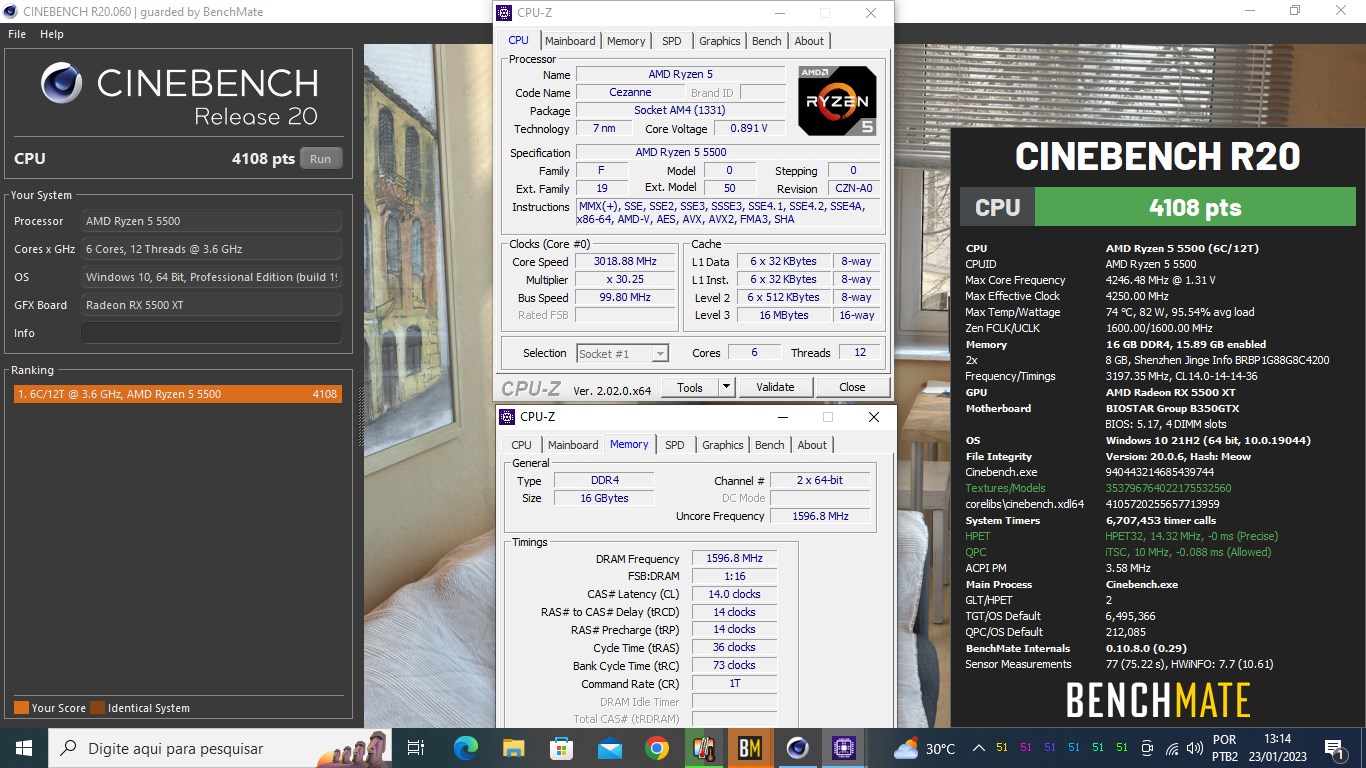Show hidden system tray icons
The image size is (1366, 768).
pos(977,748)
